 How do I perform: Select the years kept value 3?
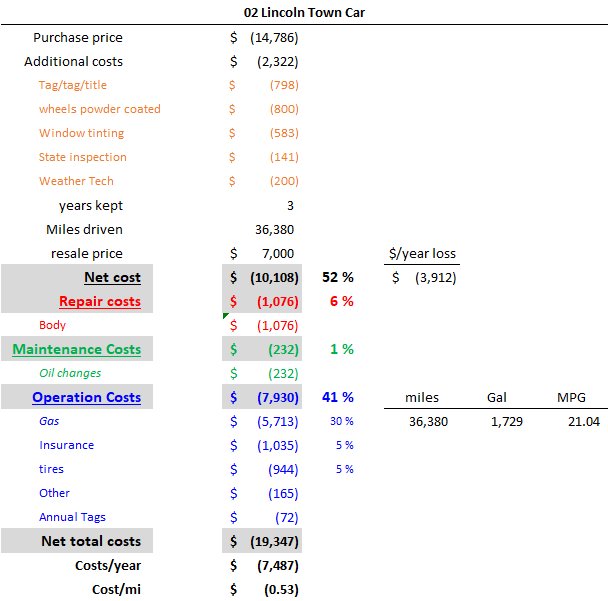[290, 206]
